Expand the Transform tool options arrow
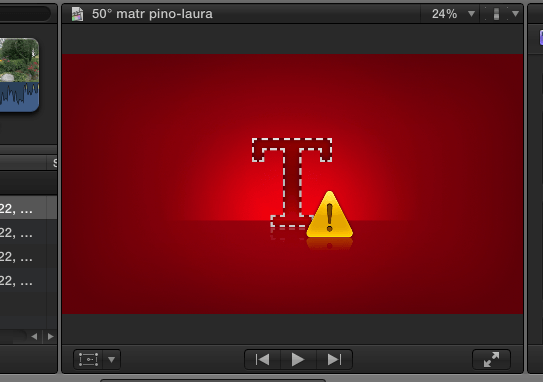 pyautogui.click(x=112, y=359)
